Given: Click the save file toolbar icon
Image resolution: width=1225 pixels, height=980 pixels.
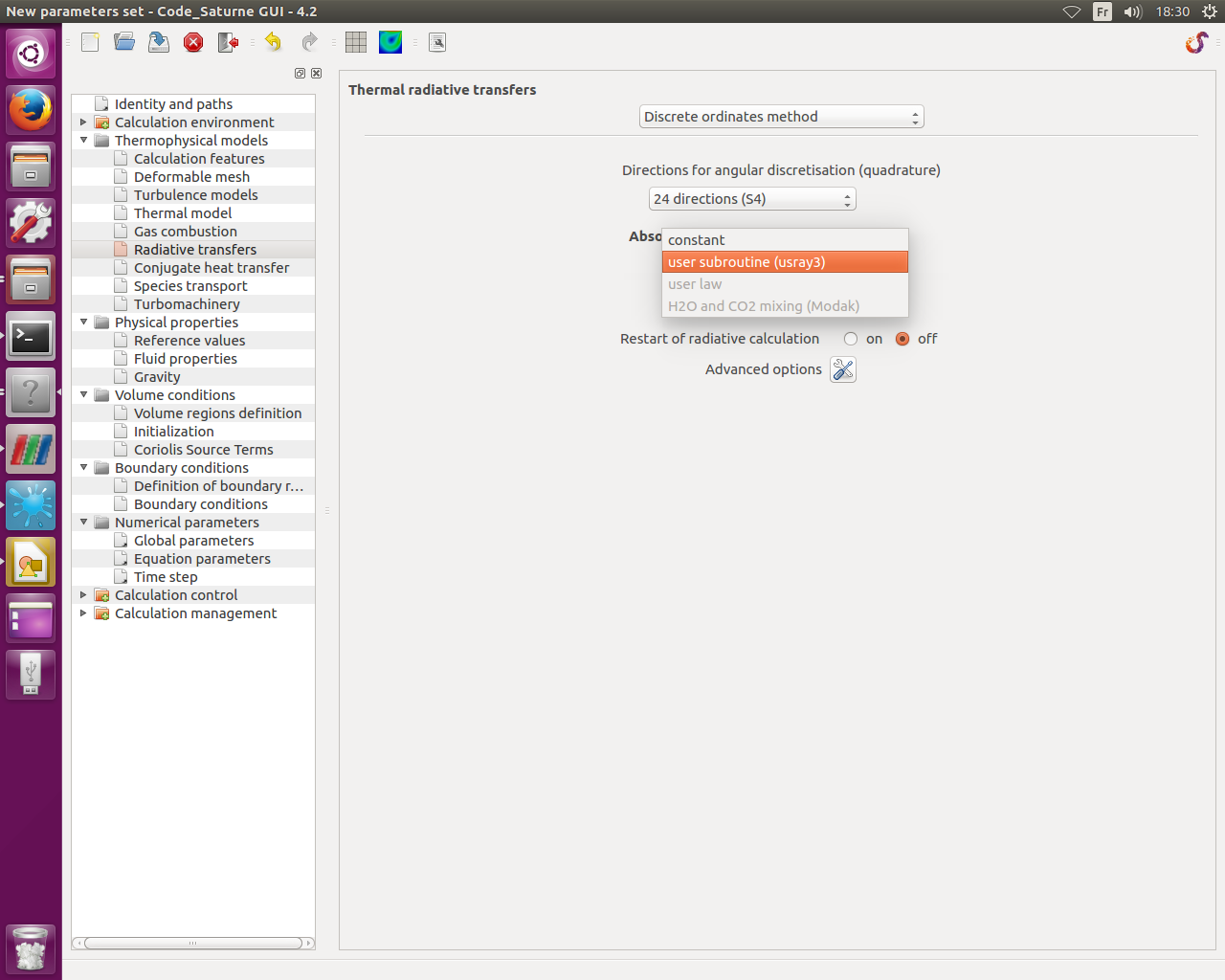Looking at the screenshot, I should click(x=159, y=42).
